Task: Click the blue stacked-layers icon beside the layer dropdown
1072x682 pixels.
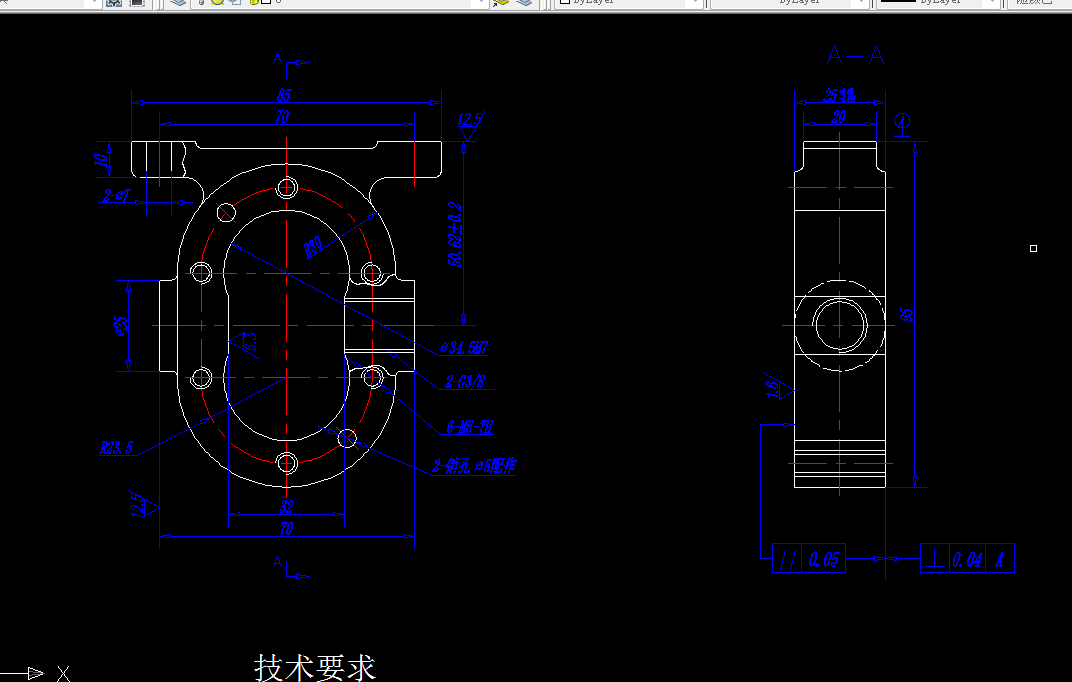Action: 178,5
